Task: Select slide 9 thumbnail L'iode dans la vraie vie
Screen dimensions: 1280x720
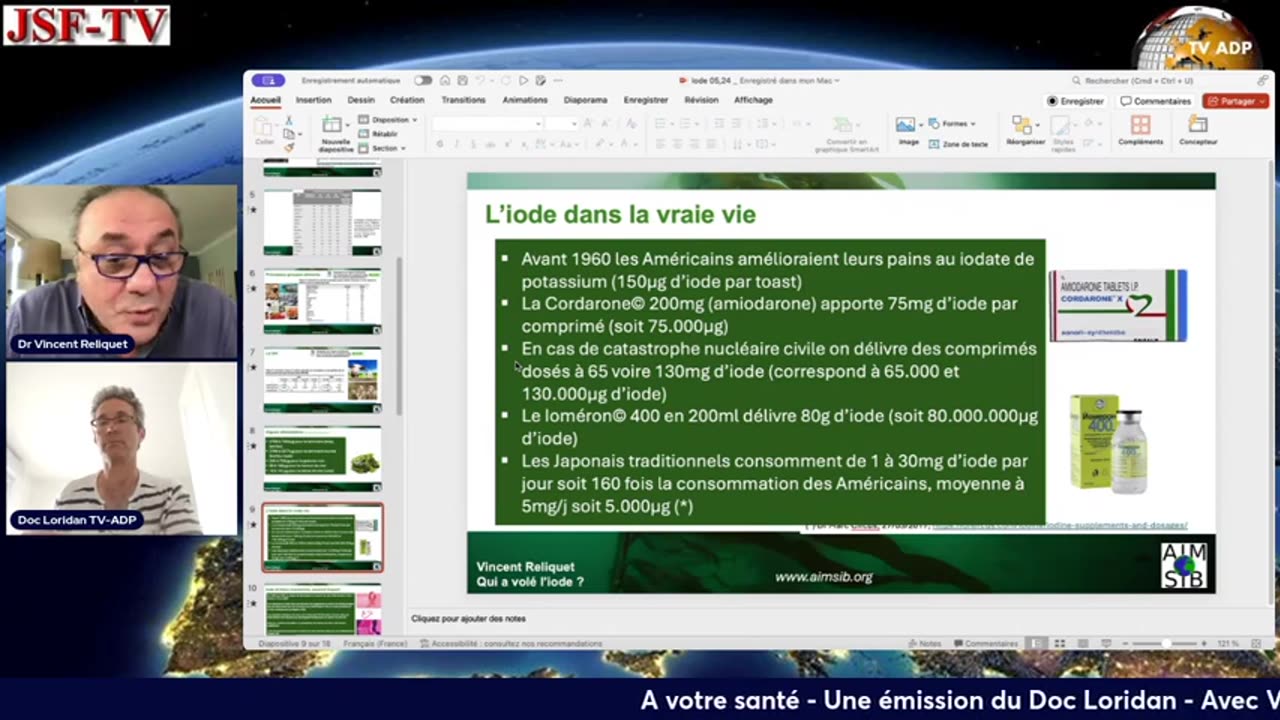Action: 322,537
